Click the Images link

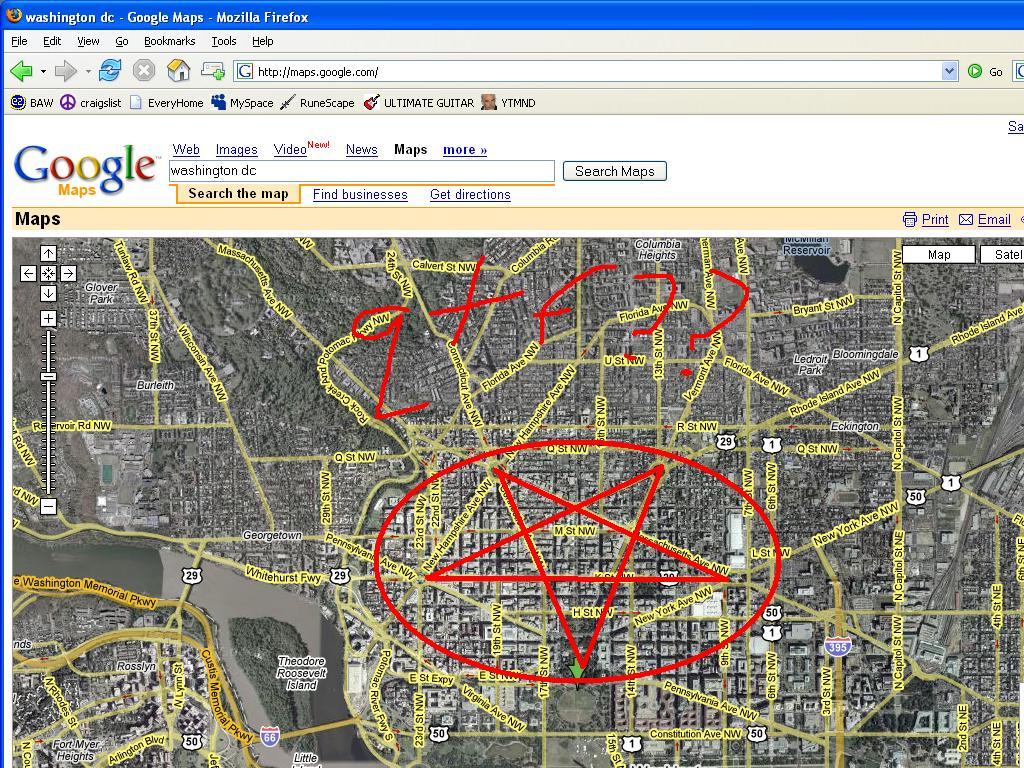(236, 150)
